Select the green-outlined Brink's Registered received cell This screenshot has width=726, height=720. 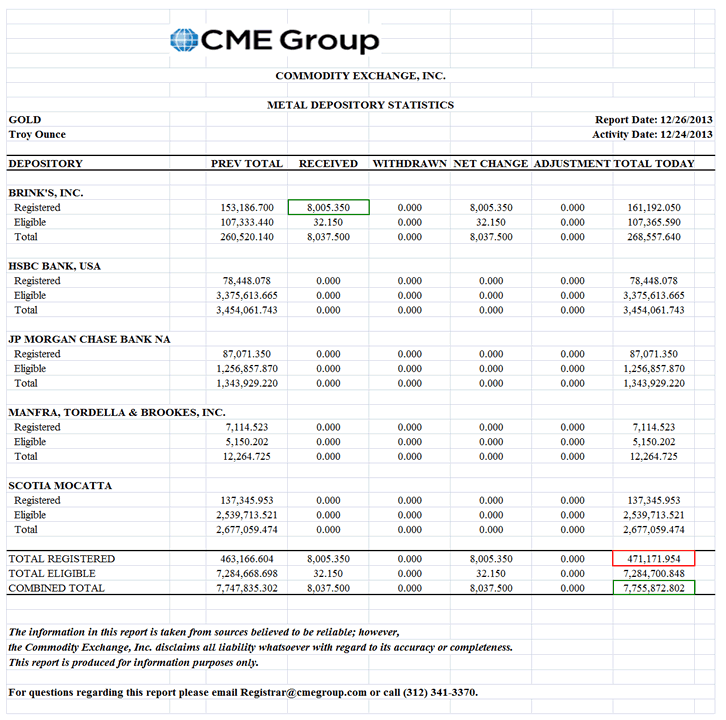pos(328,208)
